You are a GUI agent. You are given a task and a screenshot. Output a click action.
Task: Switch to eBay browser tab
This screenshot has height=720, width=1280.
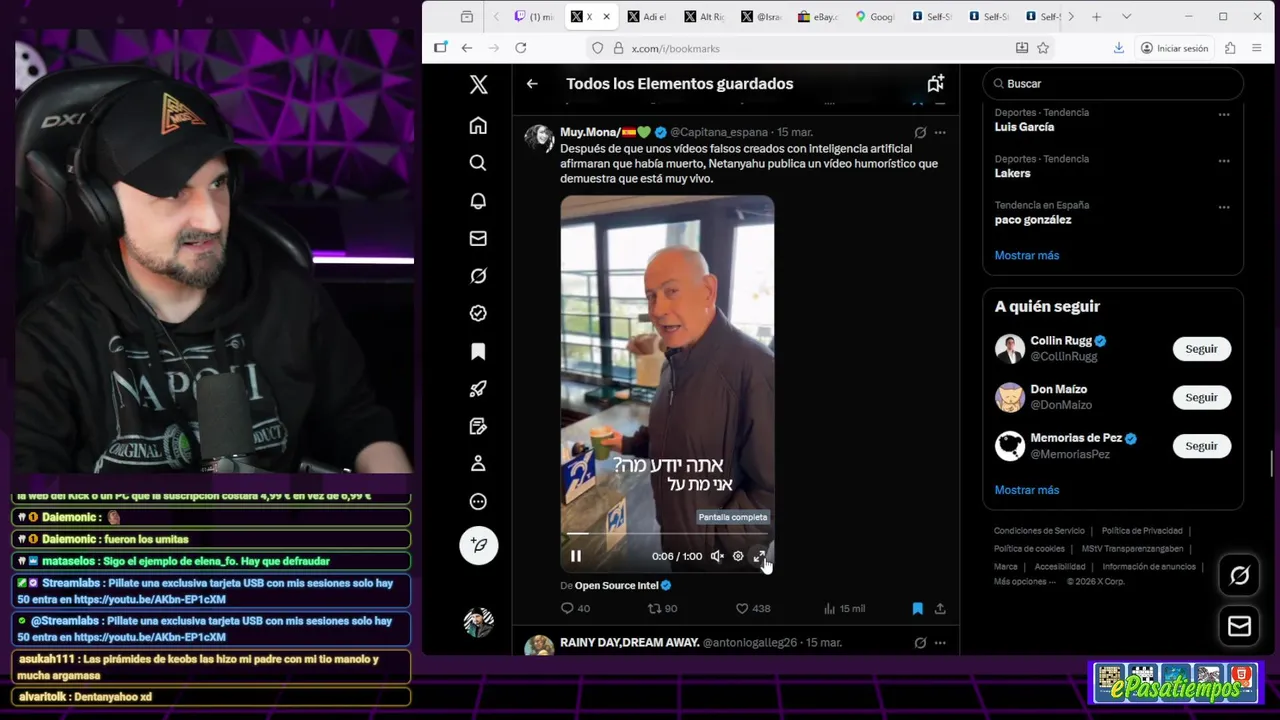tap(819, 17)
